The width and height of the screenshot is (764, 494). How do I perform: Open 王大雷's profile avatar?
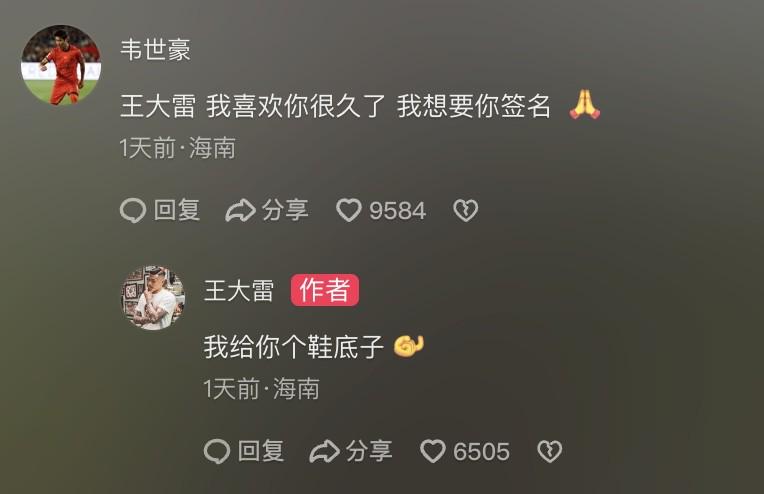pyautogui.click(x=153, y=298)
